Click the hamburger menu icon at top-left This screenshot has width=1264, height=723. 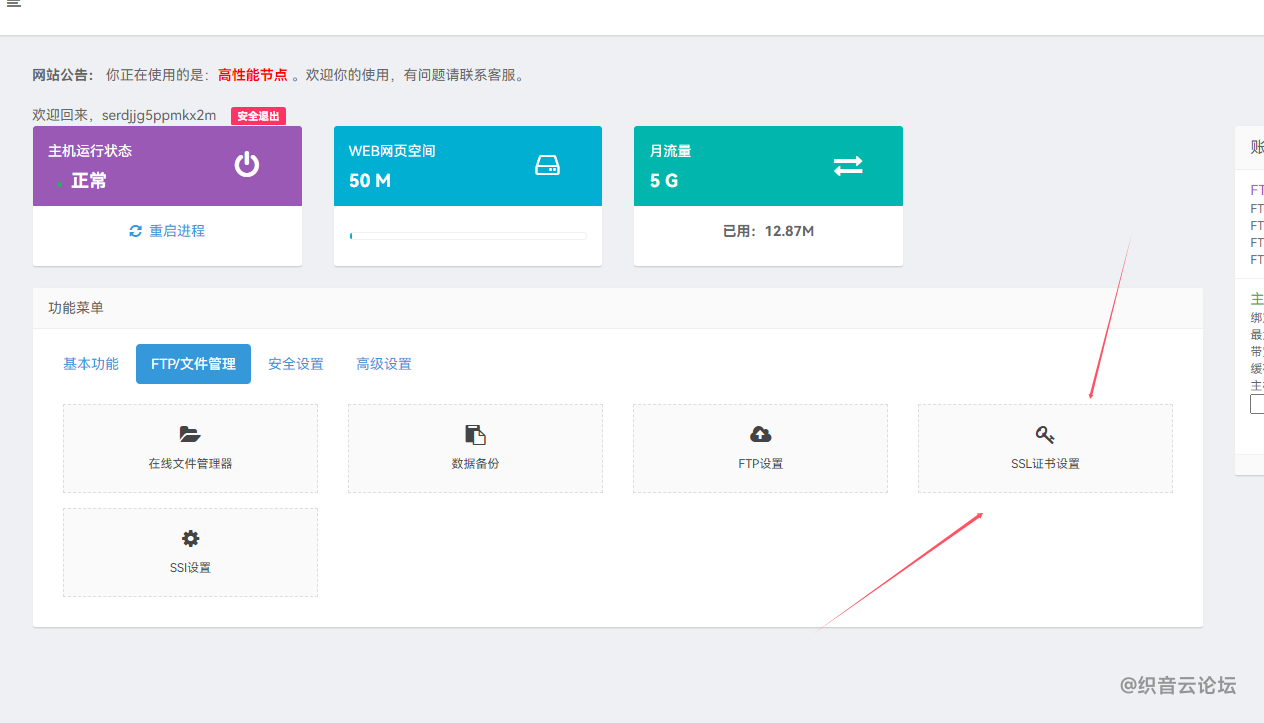click(x=14, y=4)
